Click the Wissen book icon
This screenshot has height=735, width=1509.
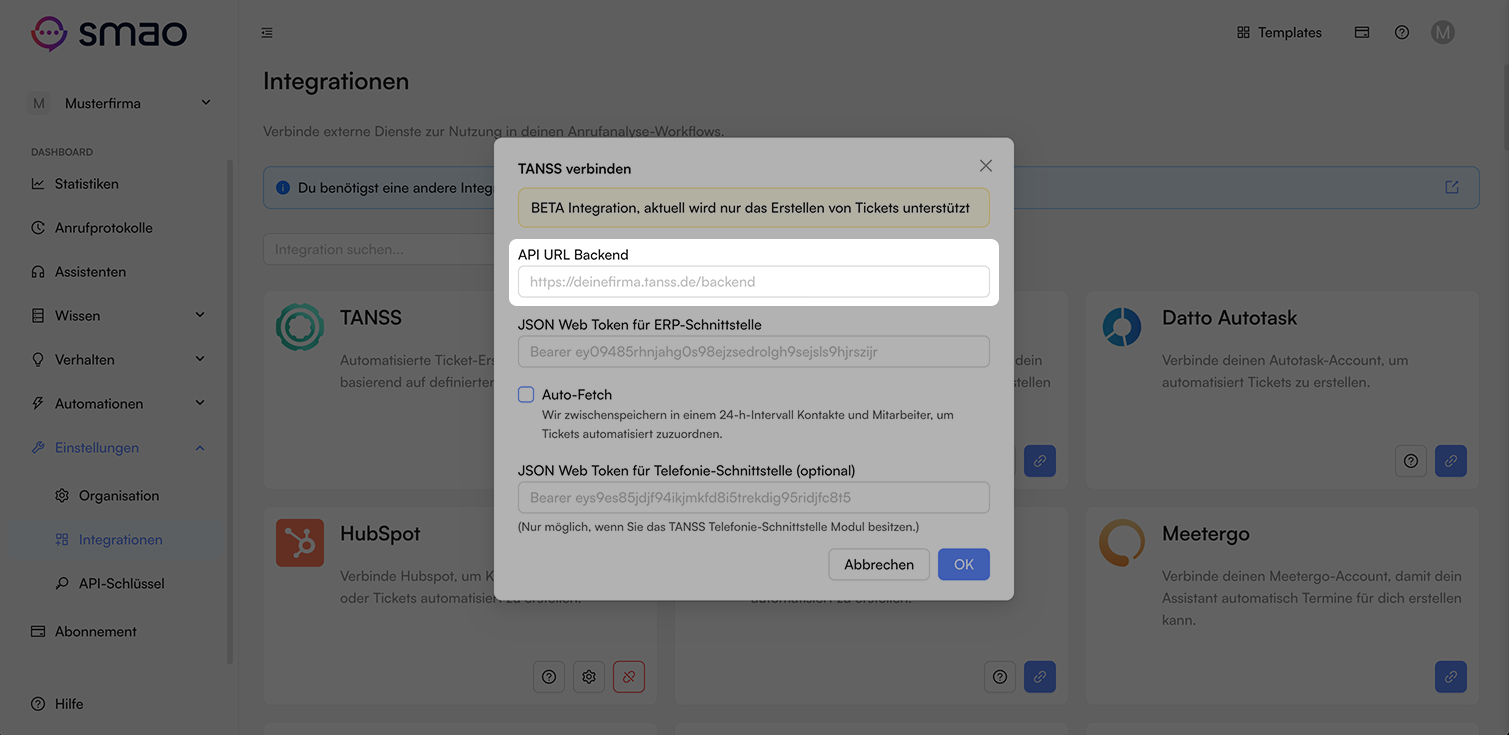pyautogui.click(x=38, y=316)
